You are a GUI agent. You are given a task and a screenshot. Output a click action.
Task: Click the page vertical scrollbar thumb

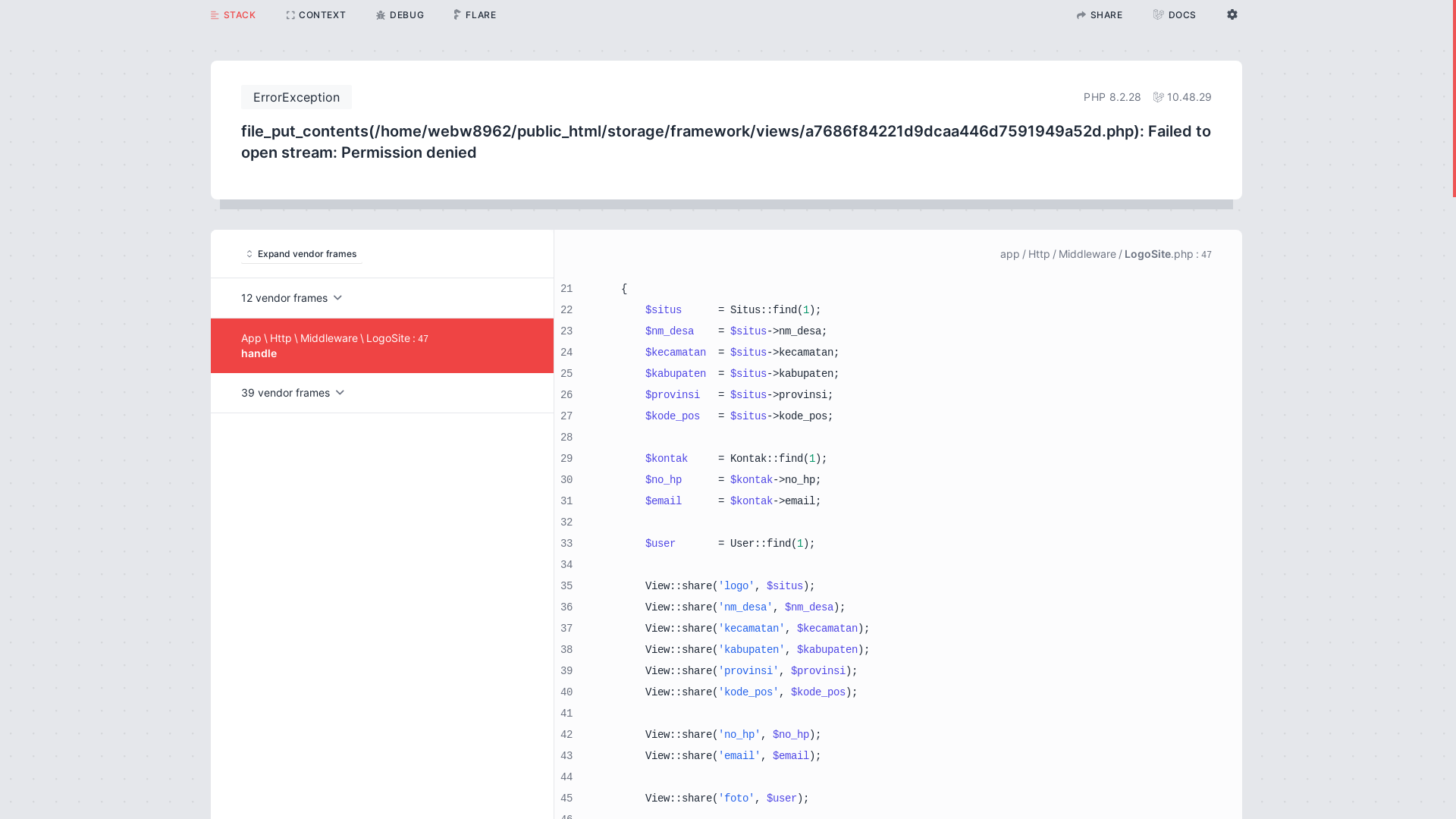tap(1454, 99)
